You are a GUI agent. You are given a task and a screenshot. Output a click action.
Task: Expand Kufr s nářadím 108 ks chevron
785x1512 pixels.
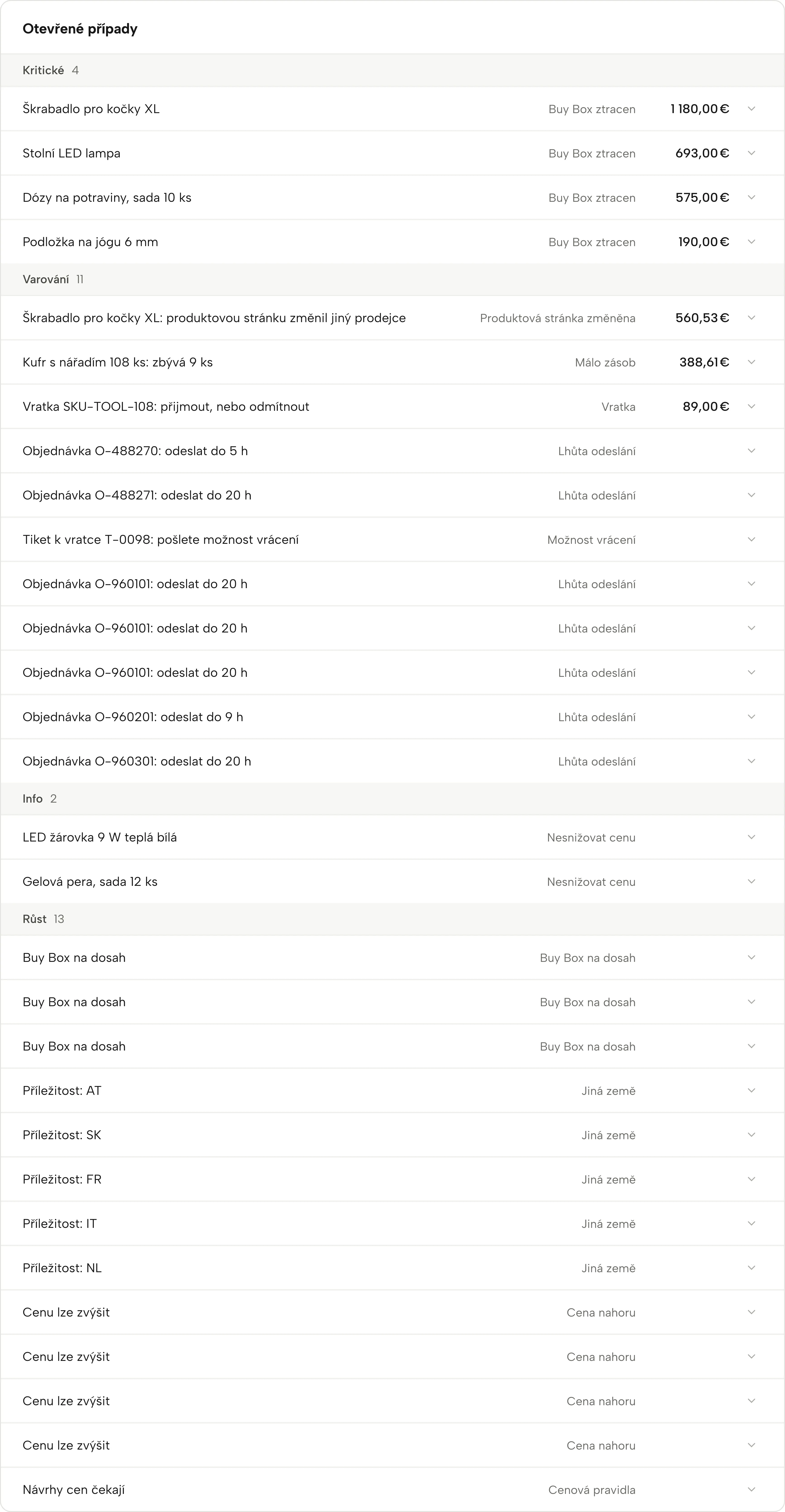pyautogui.click(x=751, y=362)
